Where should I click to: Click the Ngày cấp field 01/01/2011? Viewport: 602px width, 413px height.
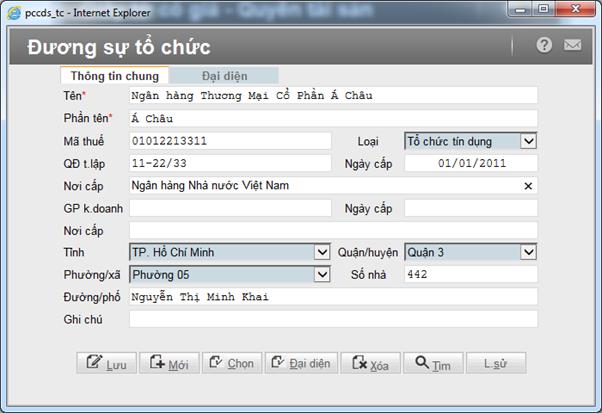pyautogui.click(x=471, y=163)
